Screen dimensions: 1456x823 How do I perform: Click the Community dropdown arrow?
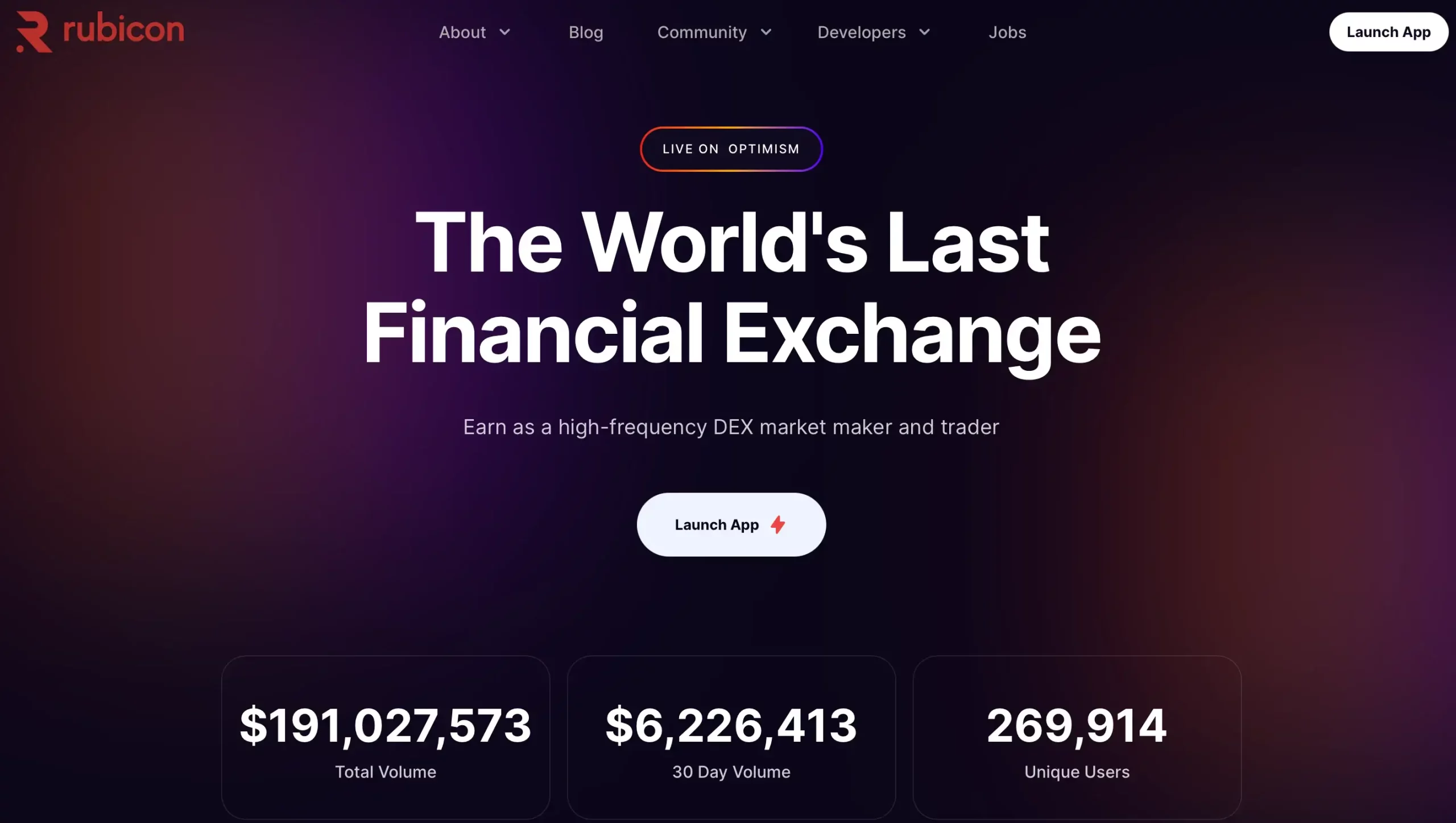tap(765, 32)
